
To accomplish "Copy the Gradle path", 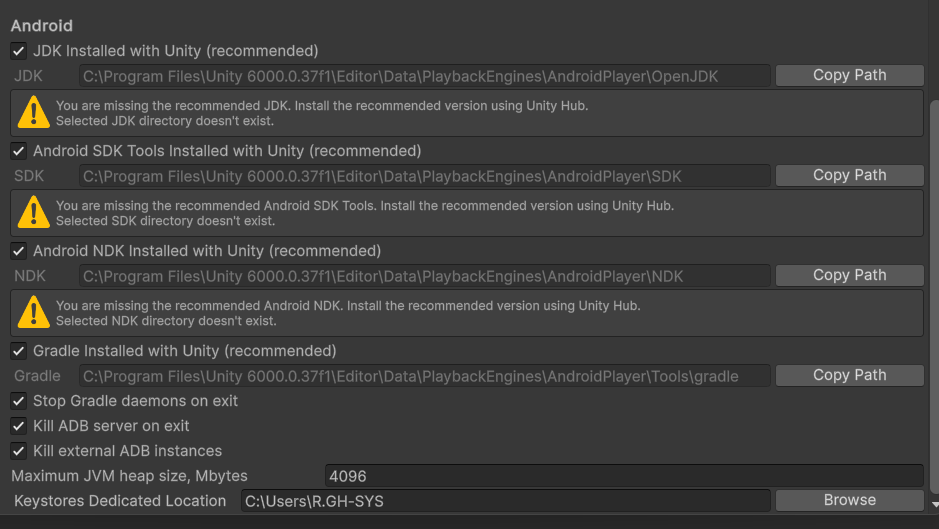I will click(849, 375).
